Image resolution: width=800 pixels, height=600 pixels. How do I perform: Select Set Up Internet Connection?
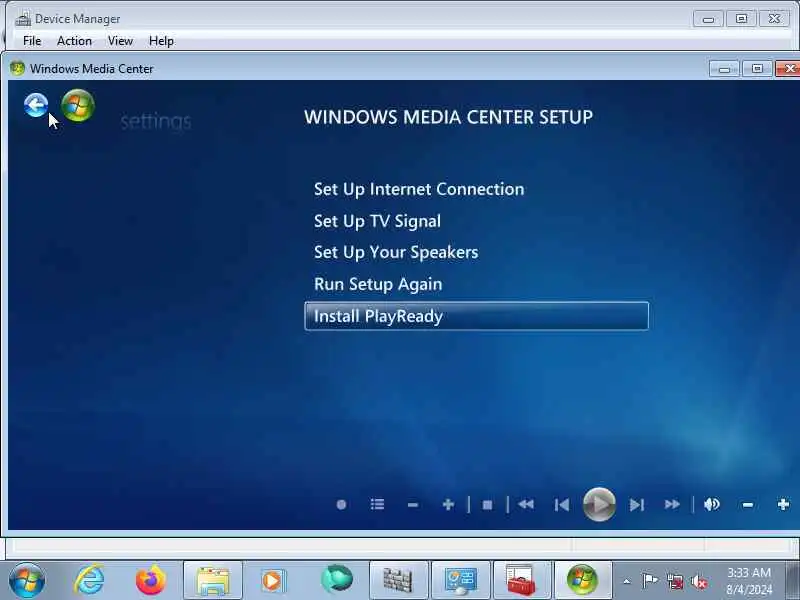click(x=419, y=189)
